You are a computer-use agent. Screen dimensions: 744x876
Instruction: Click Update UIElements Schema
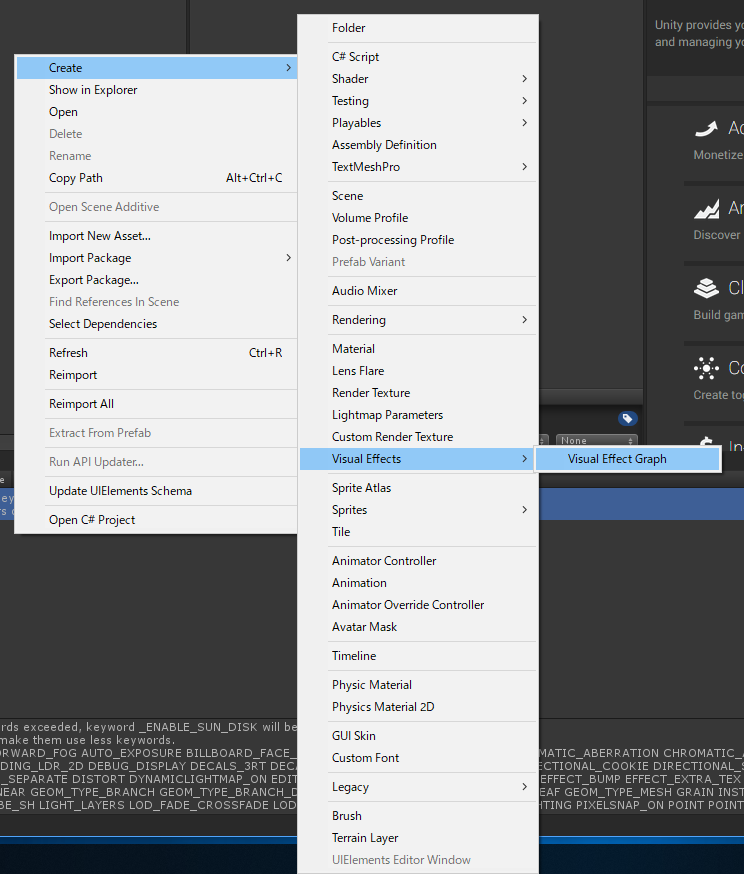(x=156, y=491)
